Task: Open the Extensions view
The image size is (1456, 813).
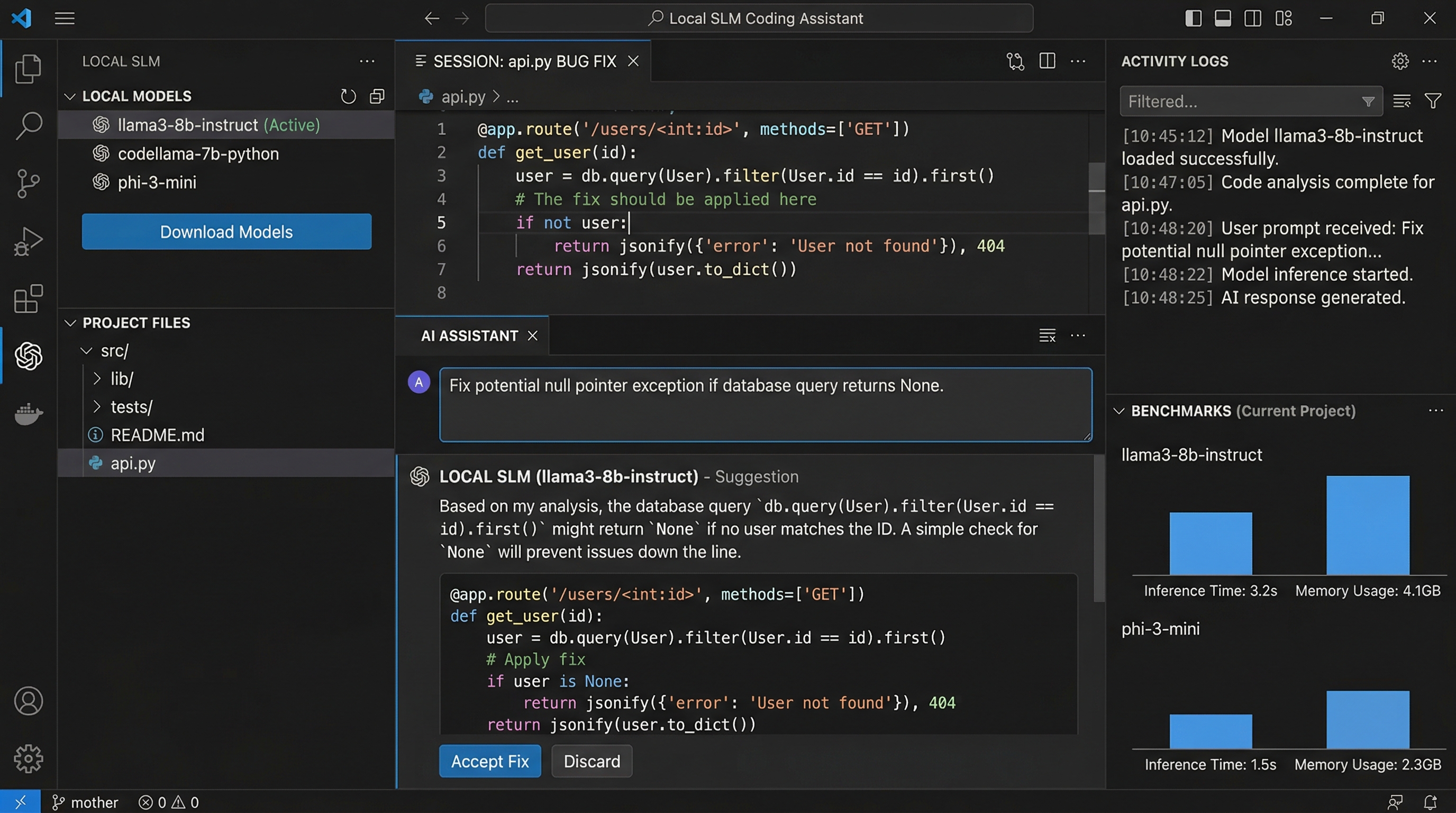Action: 28,299
